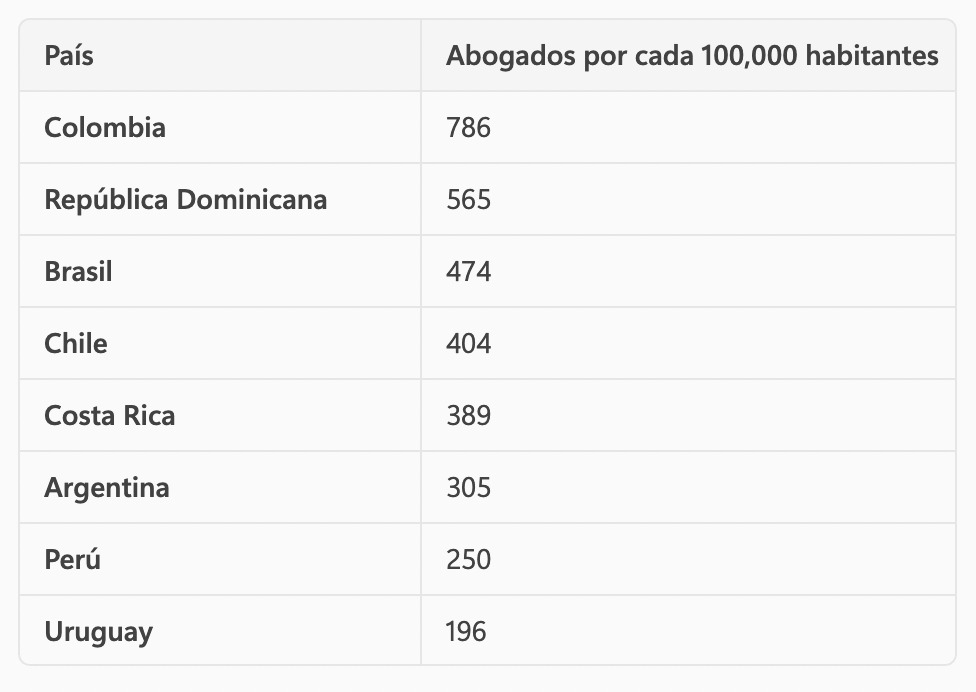976x692 pixels.
Task: Click the value 786 for Colombia
Action: tap(469, 128)
